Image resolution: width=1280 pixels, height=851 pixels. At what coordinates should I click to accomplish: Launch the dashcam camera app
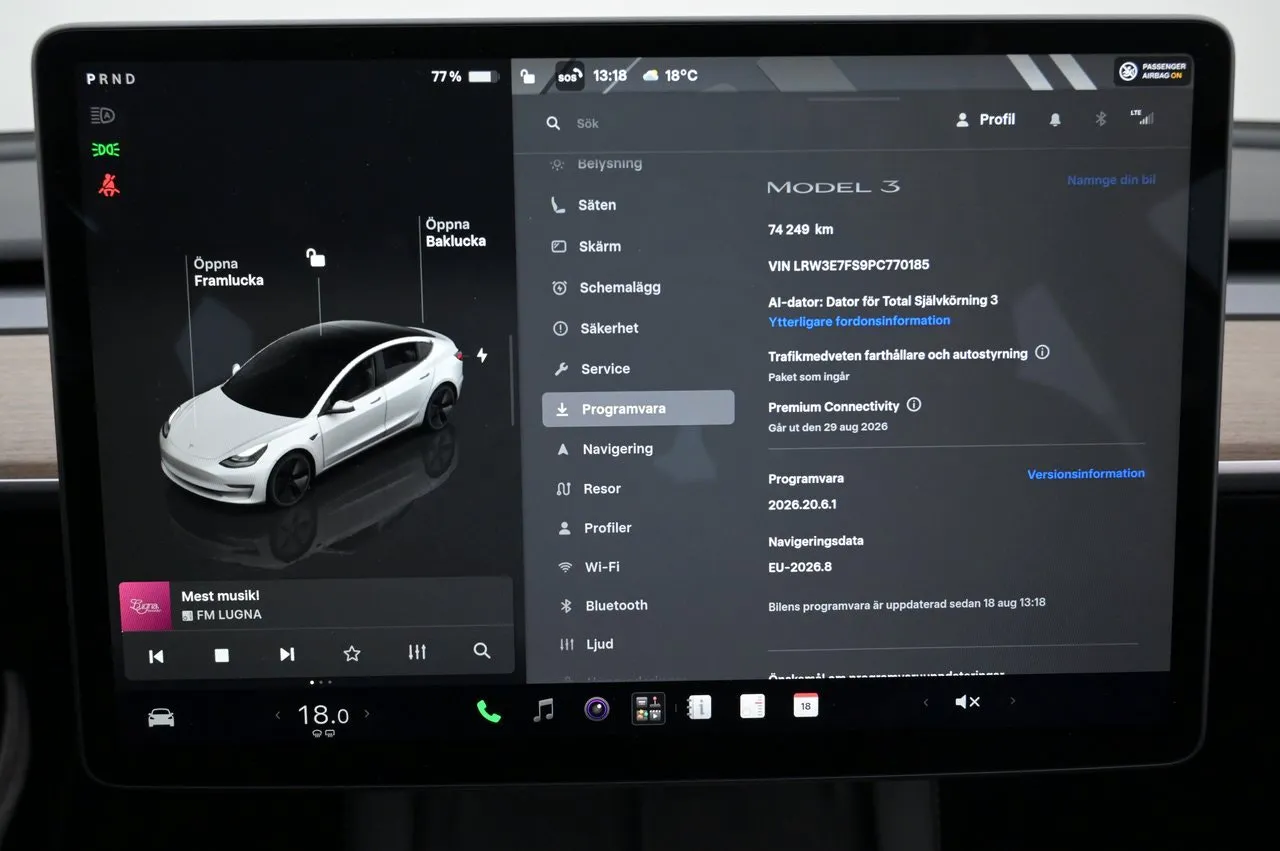pos(597,709)
